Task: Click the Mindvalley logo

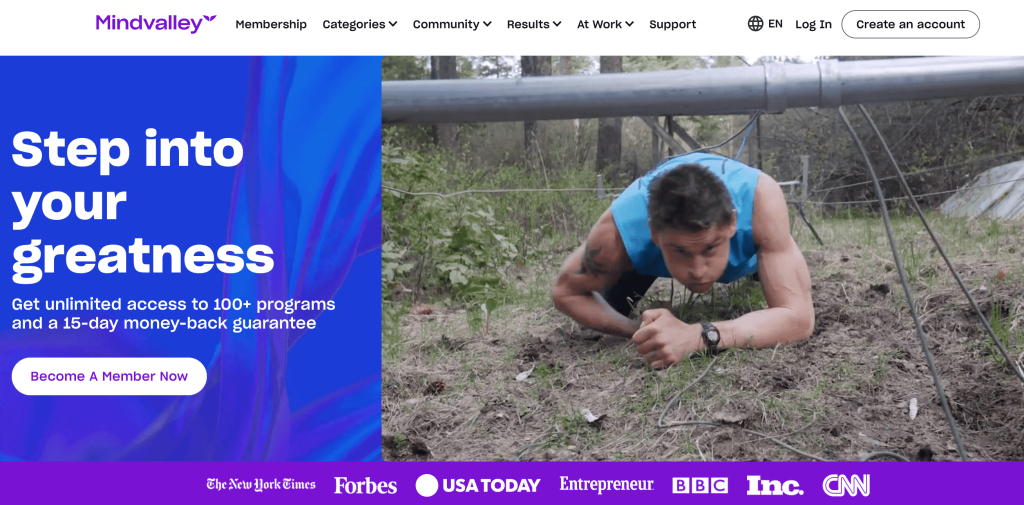Action: click(156, 24)
